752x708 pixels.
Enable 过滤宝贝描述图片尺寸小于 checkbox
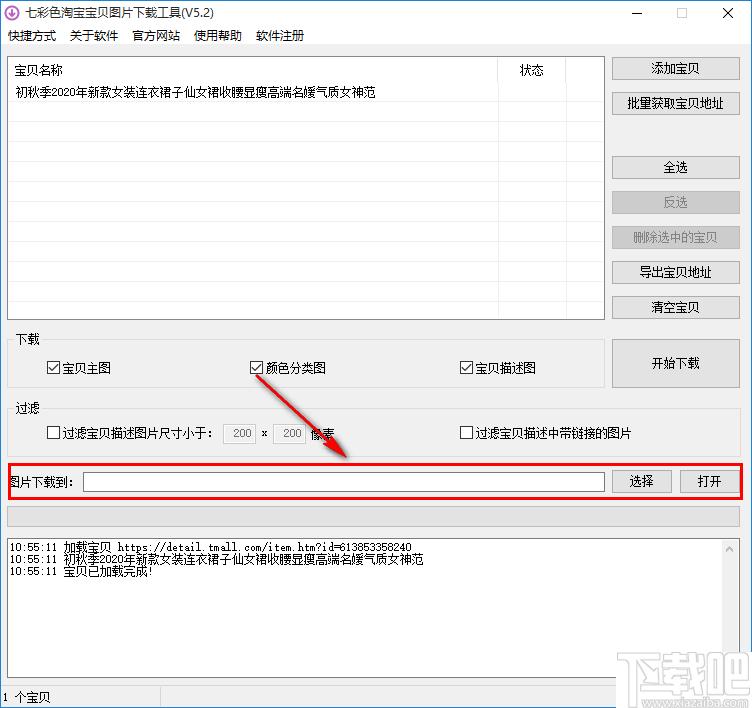53,433
